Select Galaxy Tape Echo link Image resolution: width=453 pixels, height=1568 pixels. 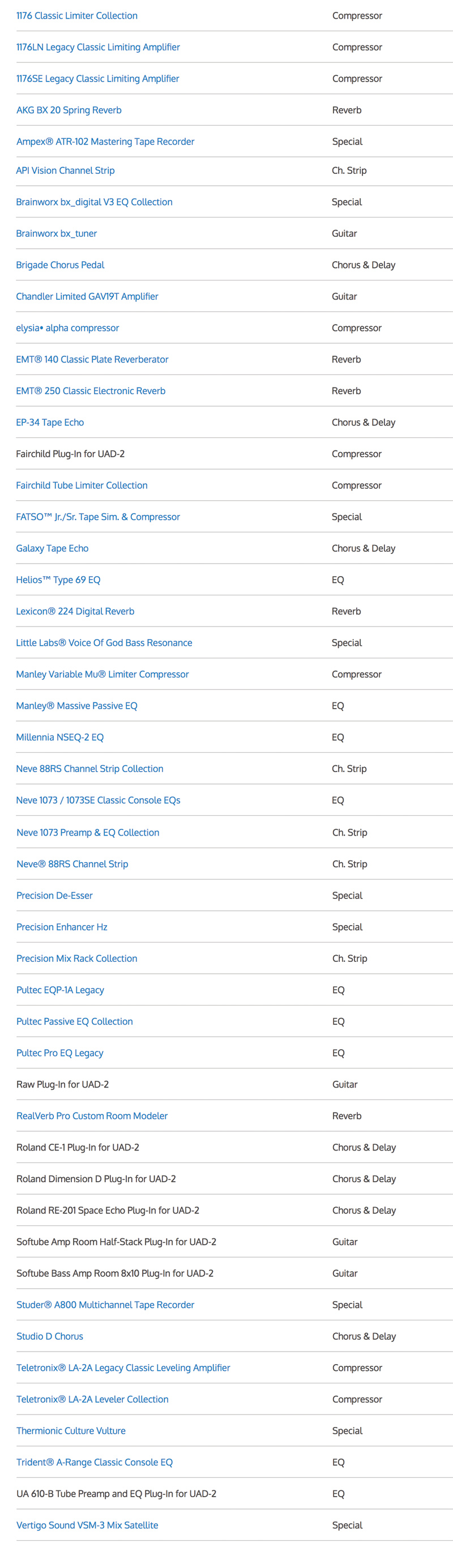pos(52,548)
